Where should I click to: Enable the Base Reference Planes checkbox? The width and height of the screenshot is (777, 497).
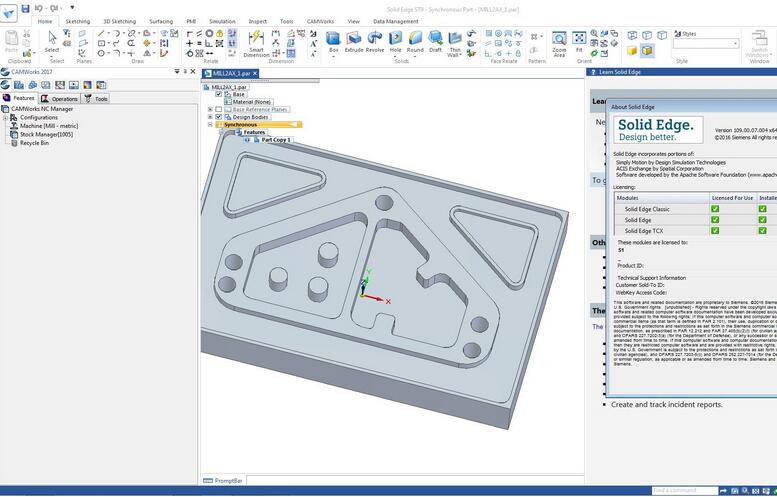click(x=219, y=109)
